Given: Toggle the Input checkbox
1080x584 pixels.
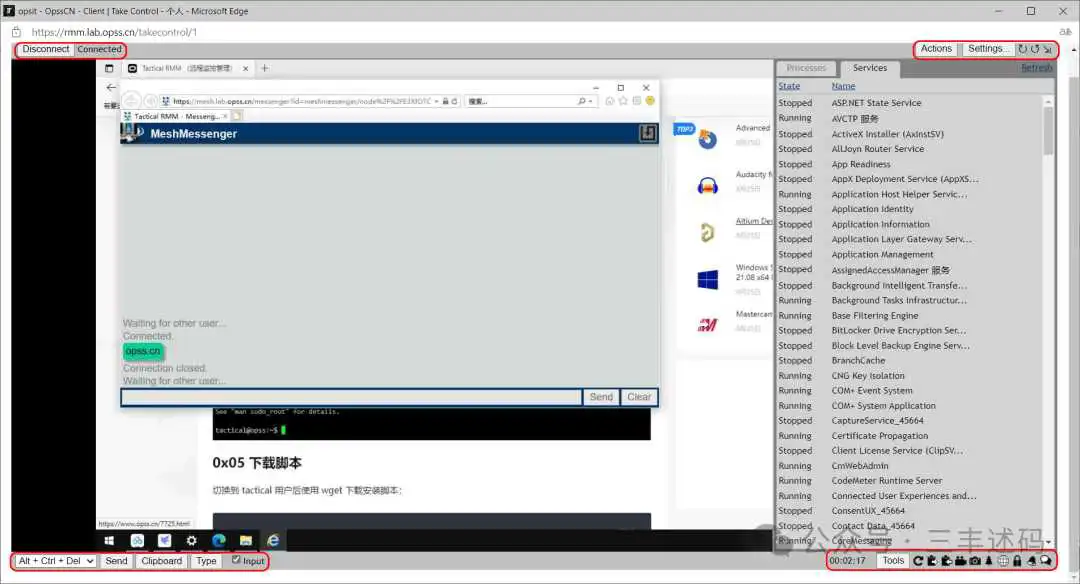Looking at the screenshot, I should click(236, 560).
